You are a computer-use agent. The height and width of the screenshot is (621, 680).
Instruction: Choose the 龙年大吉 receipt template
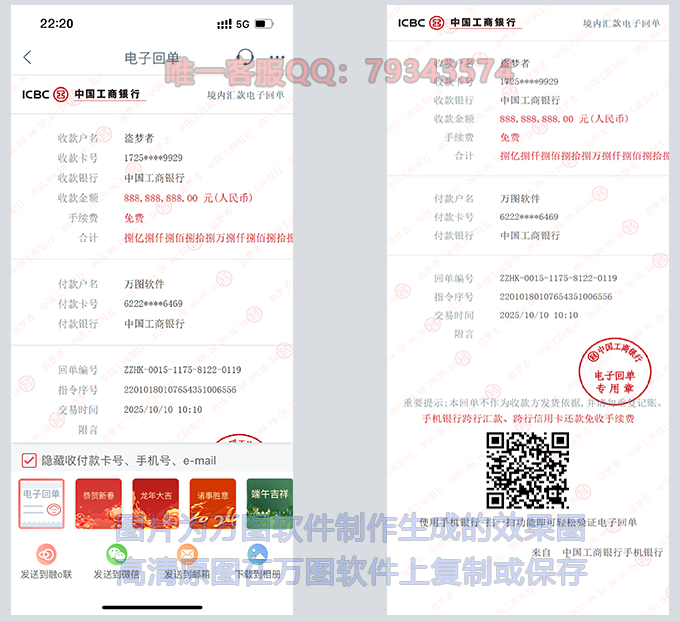pos(156,504)
